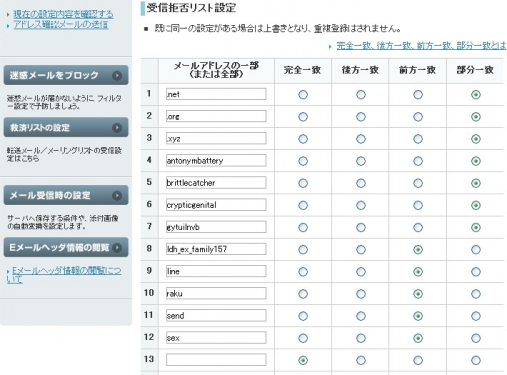Viewport: 507px width, 375px height.
Task: Click the antonymbattery address field
Action: [x=216, y=160]
